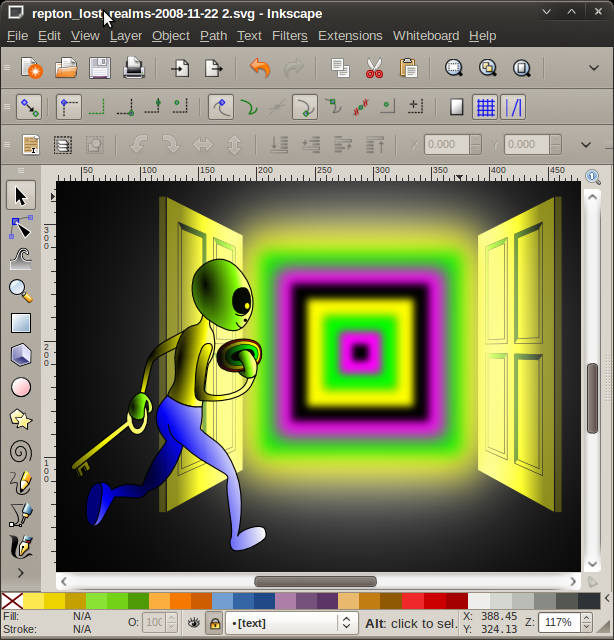The width and height of the screenshot is (614, 640).
Task: Select the Calligraphy tool
Action: tap(21, 547)
